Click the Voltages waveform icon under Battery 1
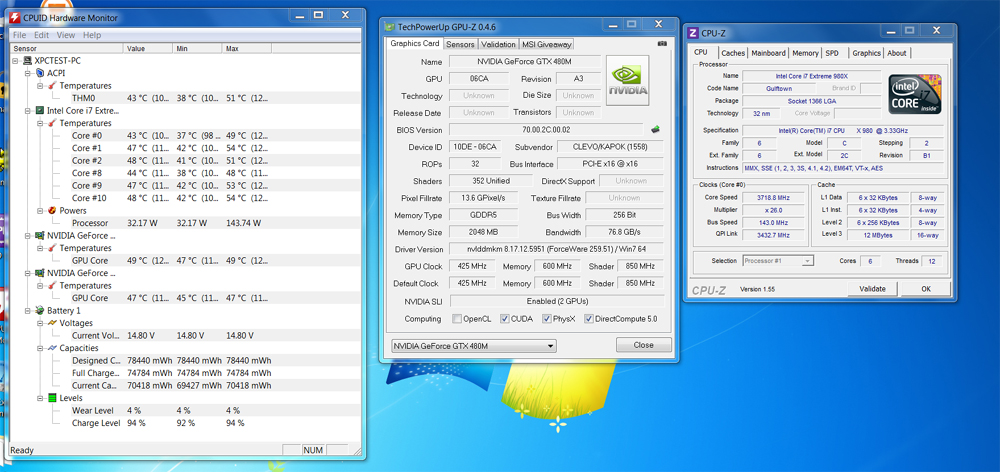1000x472 pixels. tap(52, 323)
